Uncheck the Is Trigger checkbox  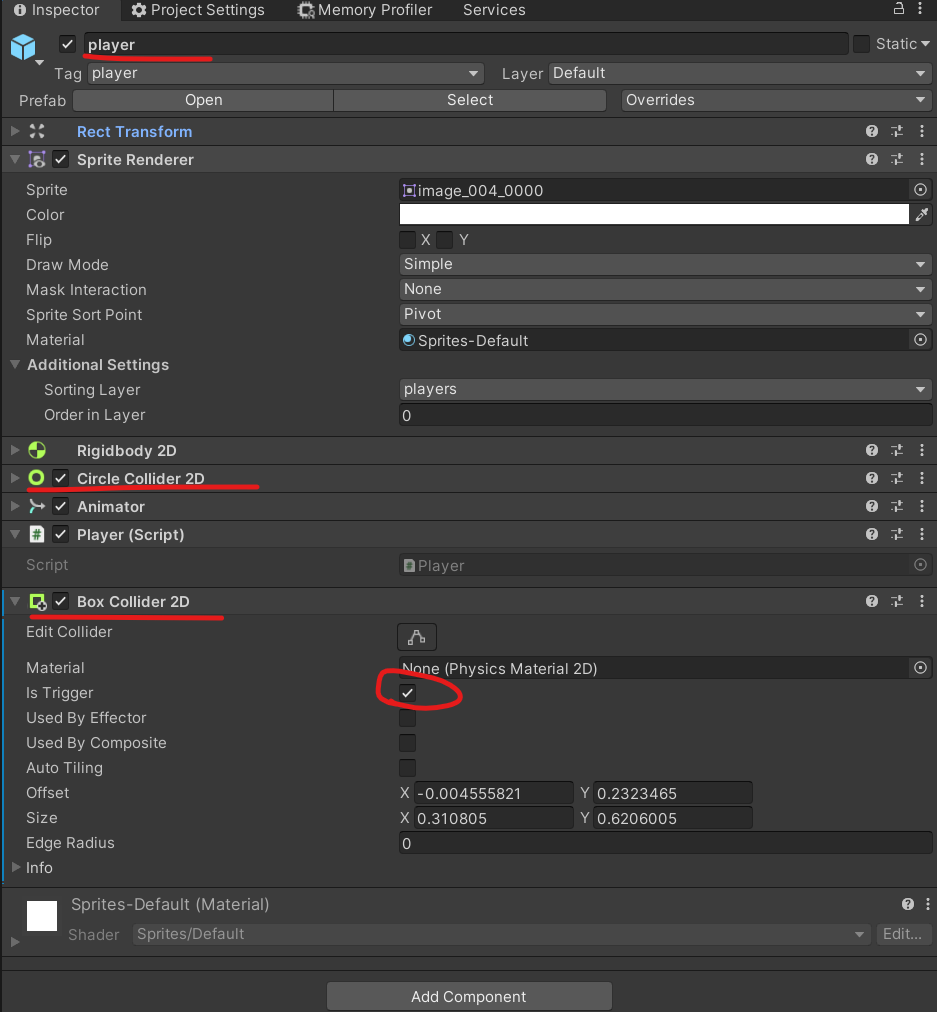(407, 693)
